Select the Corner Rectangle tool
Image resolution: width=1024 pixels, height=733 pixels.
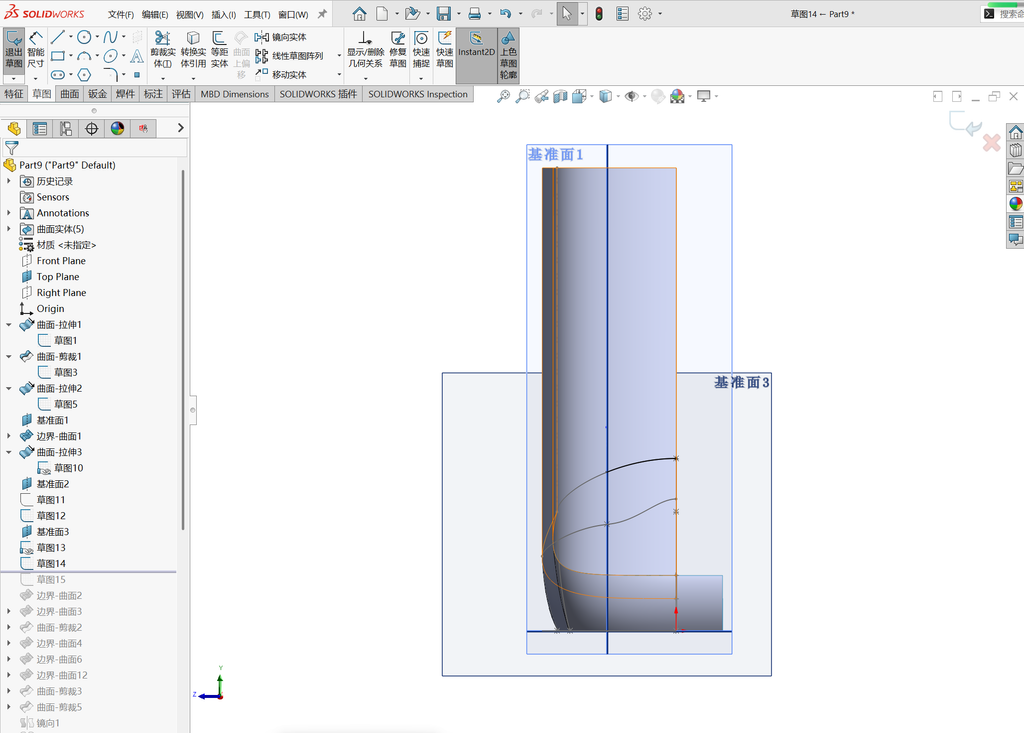[x=57, y=56]
